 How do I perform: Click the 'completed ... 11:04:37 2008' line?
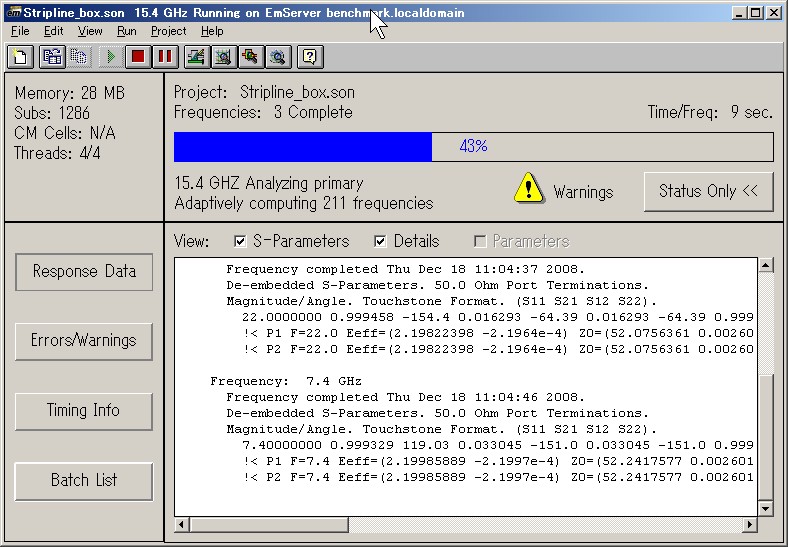point(406,269)
